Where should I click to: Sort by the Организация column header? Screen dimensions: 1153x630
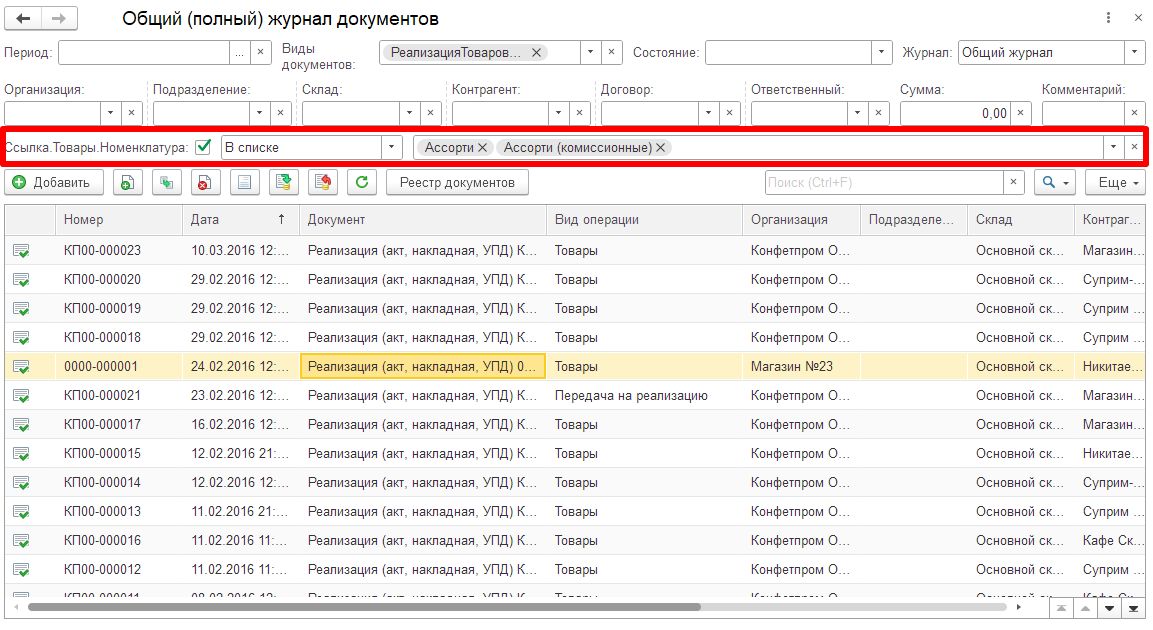pyautogui.click(x=801, y=220)
